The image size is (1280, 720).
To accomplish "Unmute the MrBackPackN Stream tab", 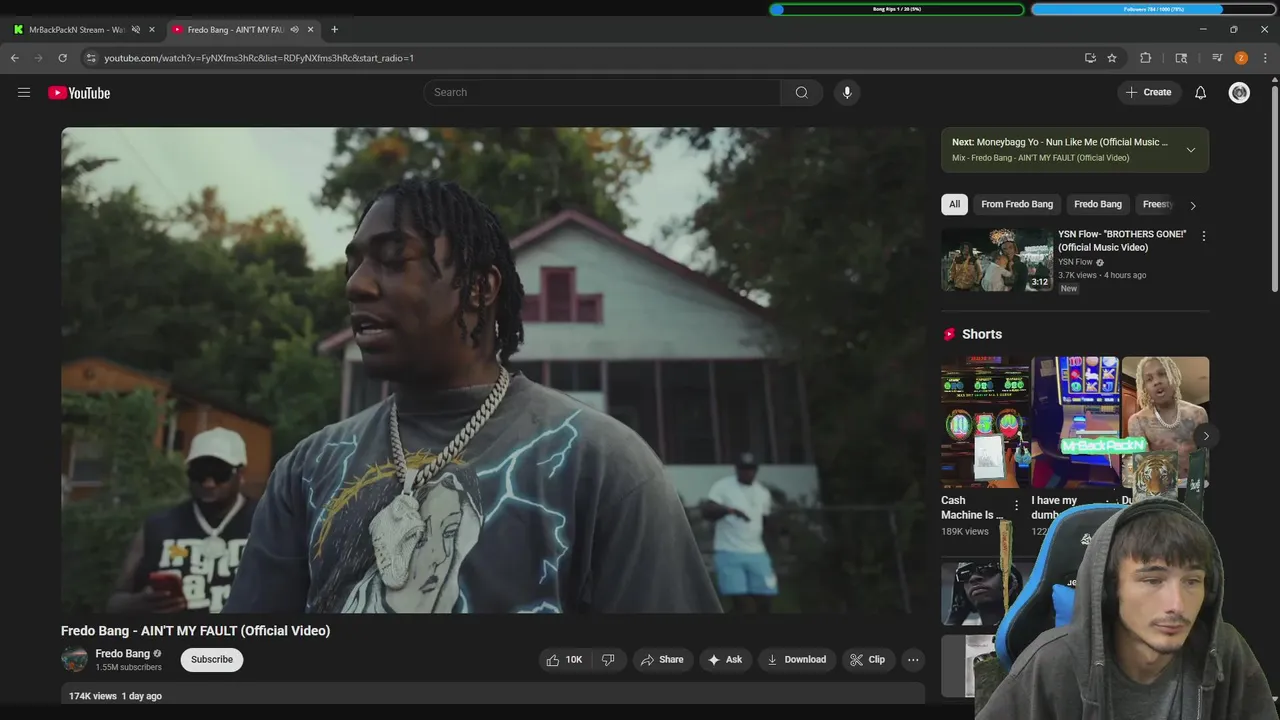I will point(136,30).
